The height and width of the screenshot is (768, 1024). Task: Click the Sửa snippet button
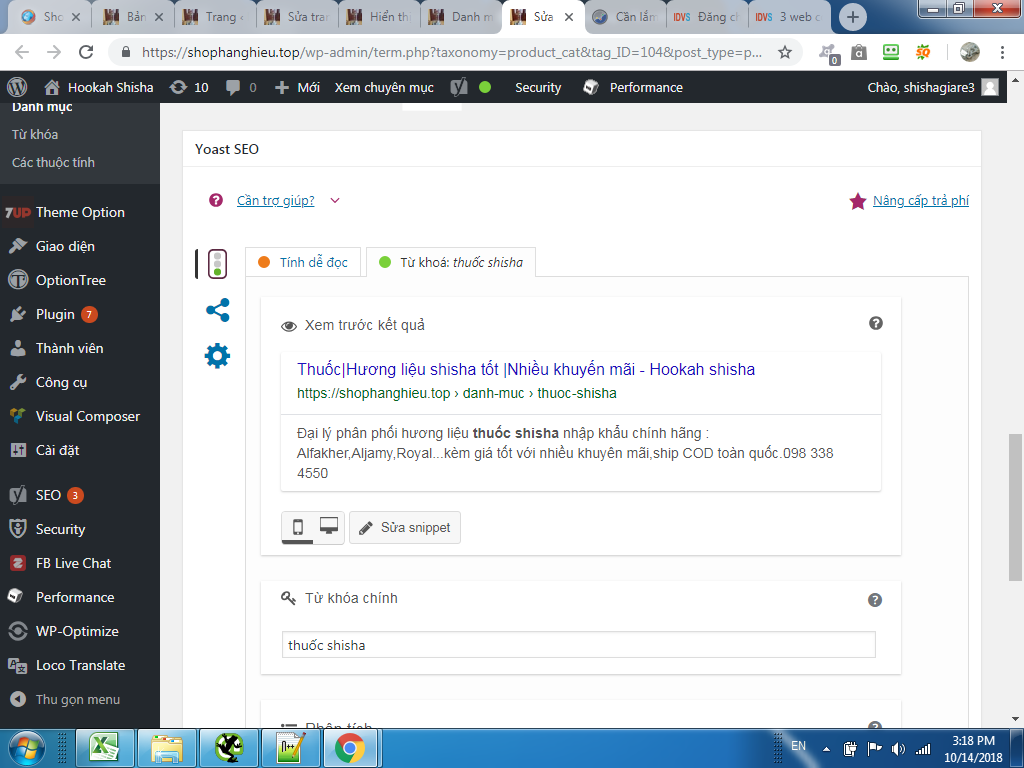pos(405,528)
